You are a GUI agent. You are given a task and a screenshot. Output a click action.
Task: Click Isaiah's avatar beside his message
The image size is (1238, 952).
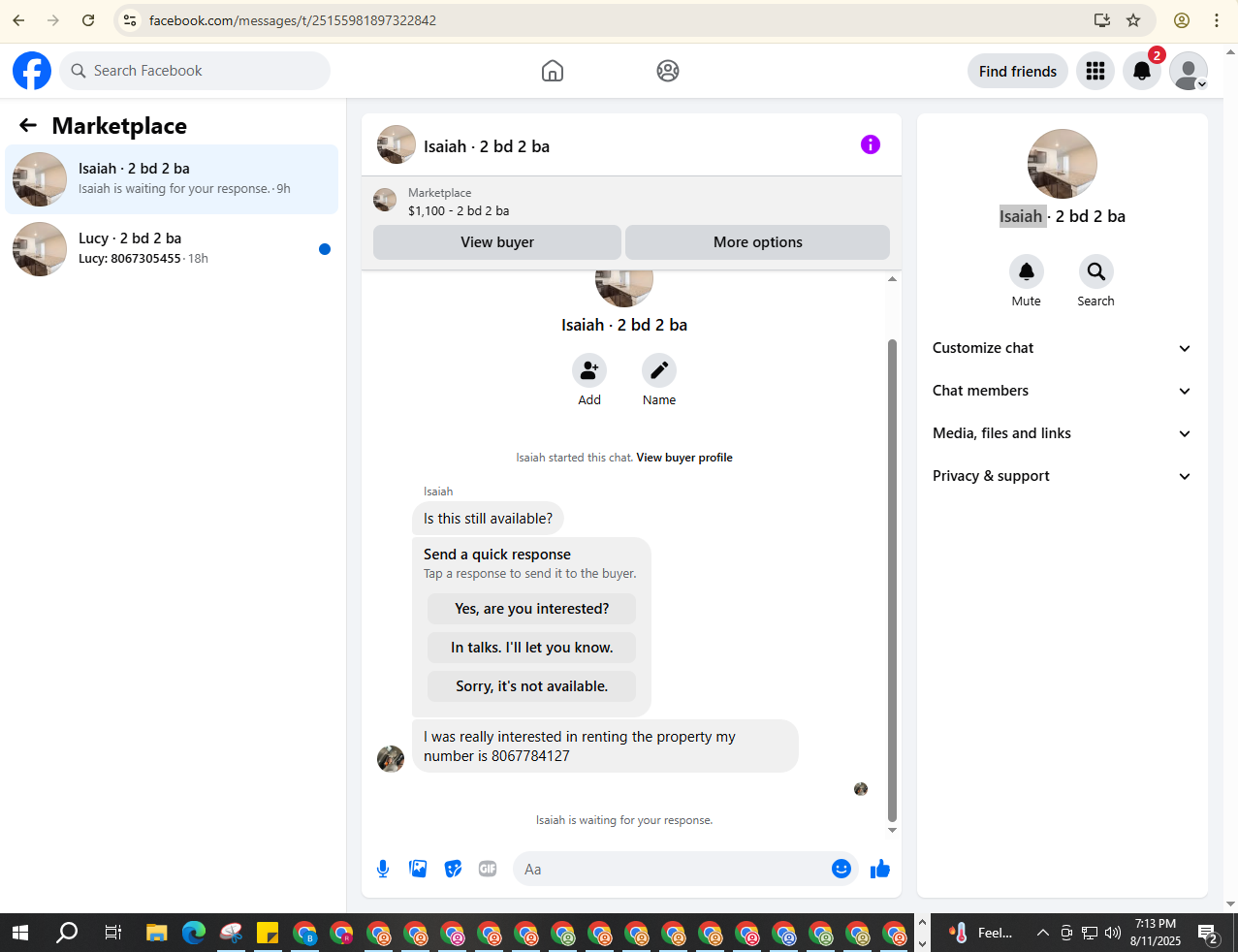391,759
